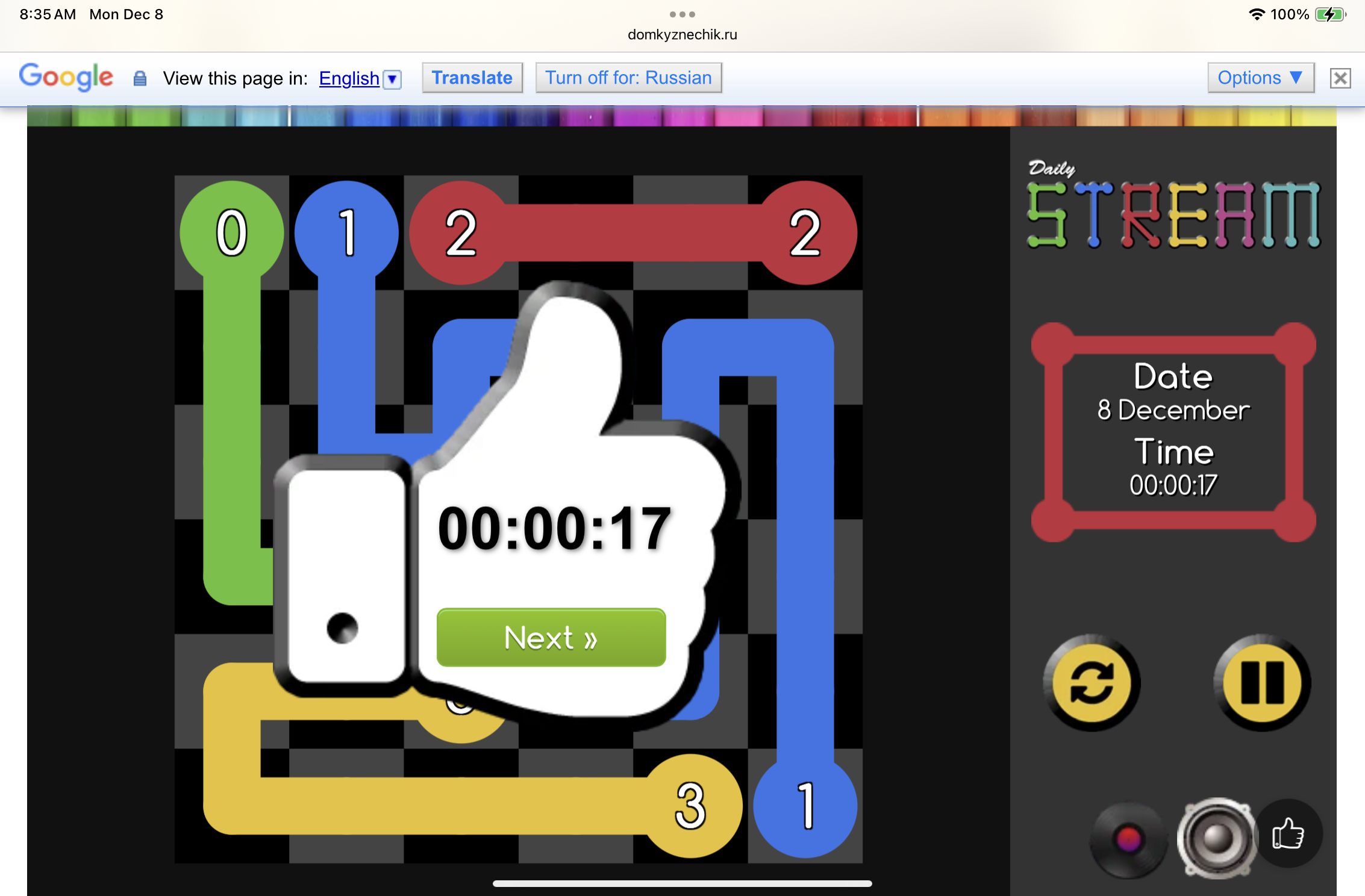
Task: Open the English language dropdown arrow
Action: tap(392, 79)
